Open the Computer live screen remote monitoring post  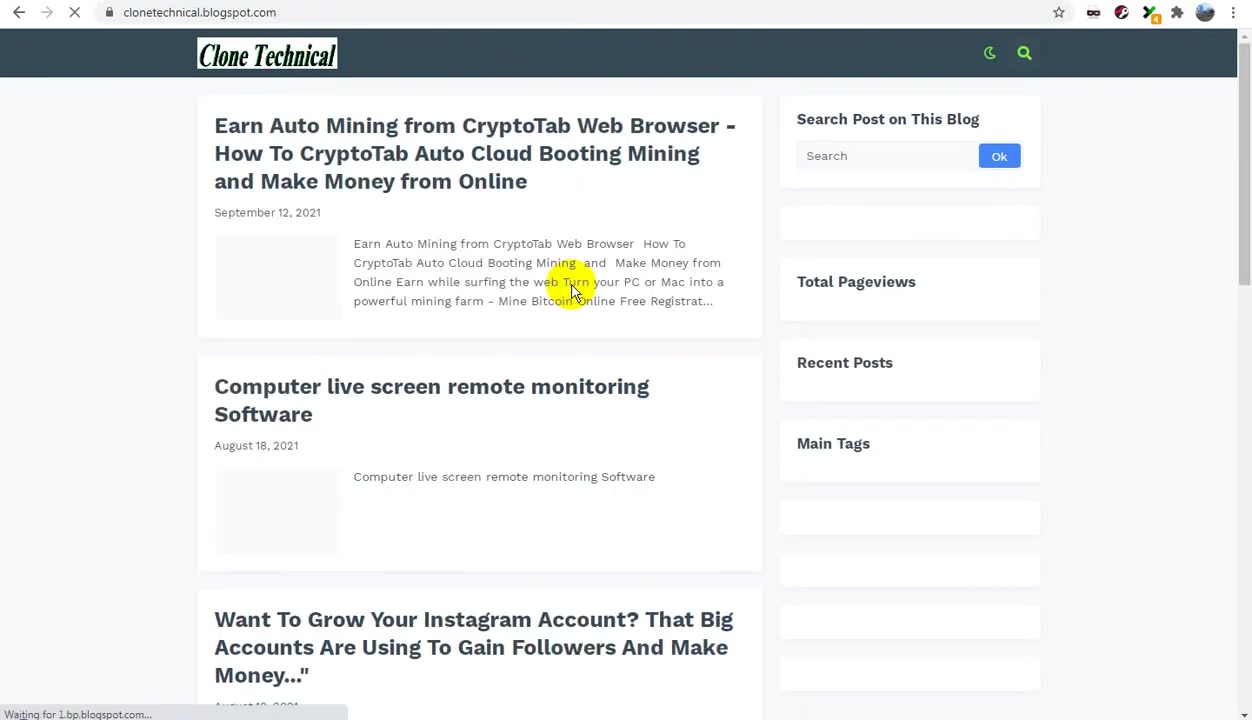[431, 400]
